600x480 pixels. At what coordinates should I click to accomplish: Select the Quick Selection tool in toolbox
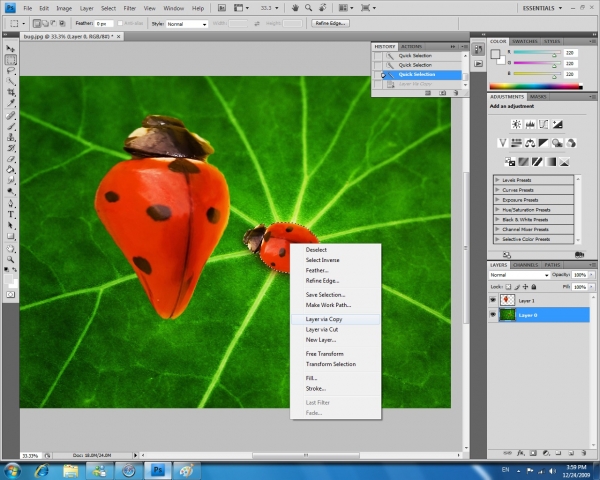(10, 81)
